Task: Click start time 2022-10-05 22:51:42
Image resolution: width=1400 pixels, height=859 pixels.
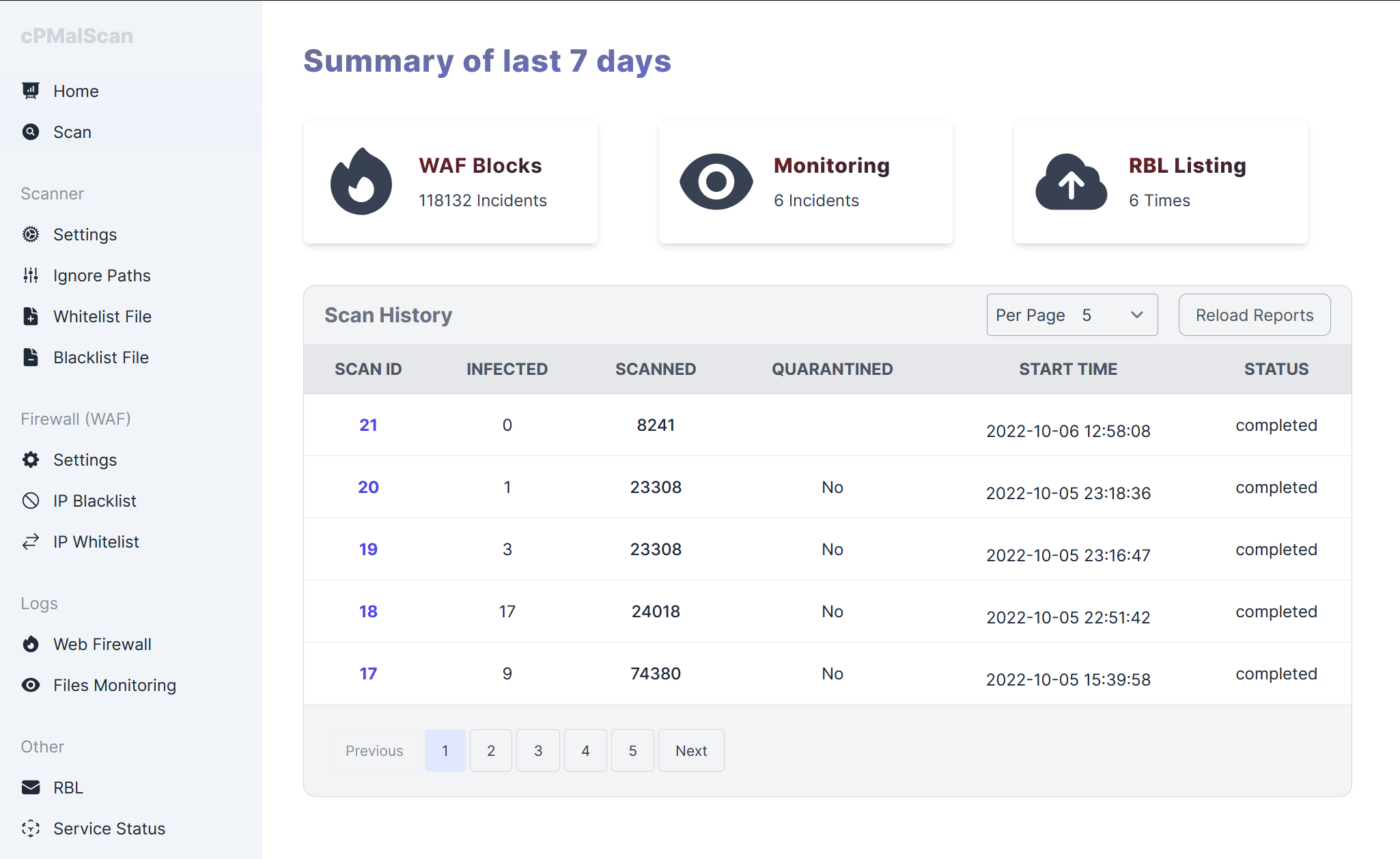Action: 1069,617
